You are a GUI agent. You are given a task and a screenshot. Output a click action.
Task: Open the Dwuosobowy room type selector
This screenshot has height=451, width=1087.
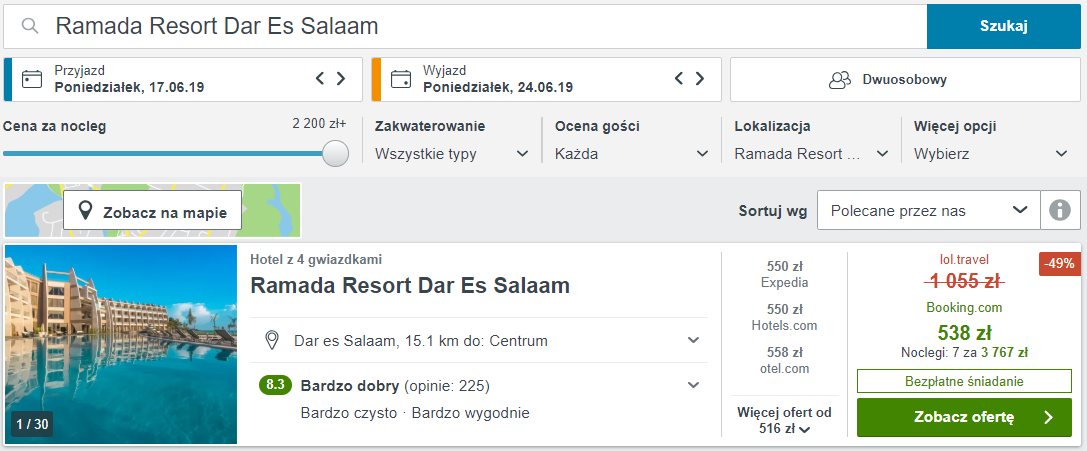coord(905,80)
